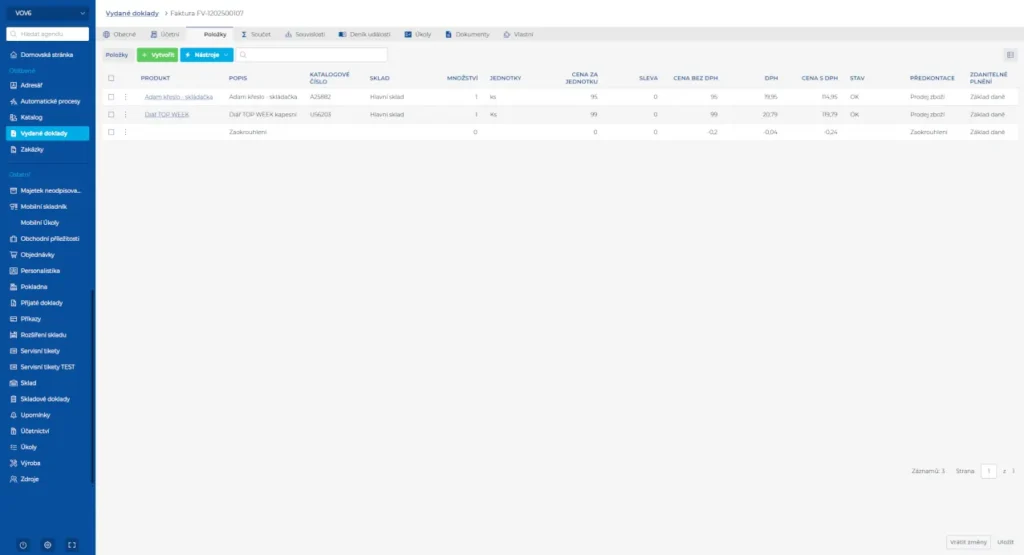Open settings gear in sidebar footer
Viewport: 1024px width, 555px height.
[47, 545]
